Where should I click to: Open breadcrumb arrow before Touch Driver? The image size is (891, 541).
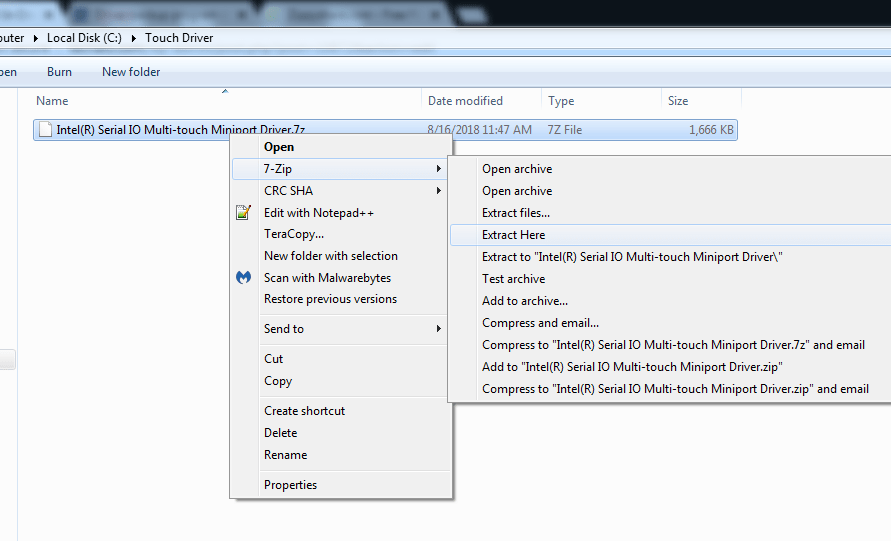click(134, 38)
